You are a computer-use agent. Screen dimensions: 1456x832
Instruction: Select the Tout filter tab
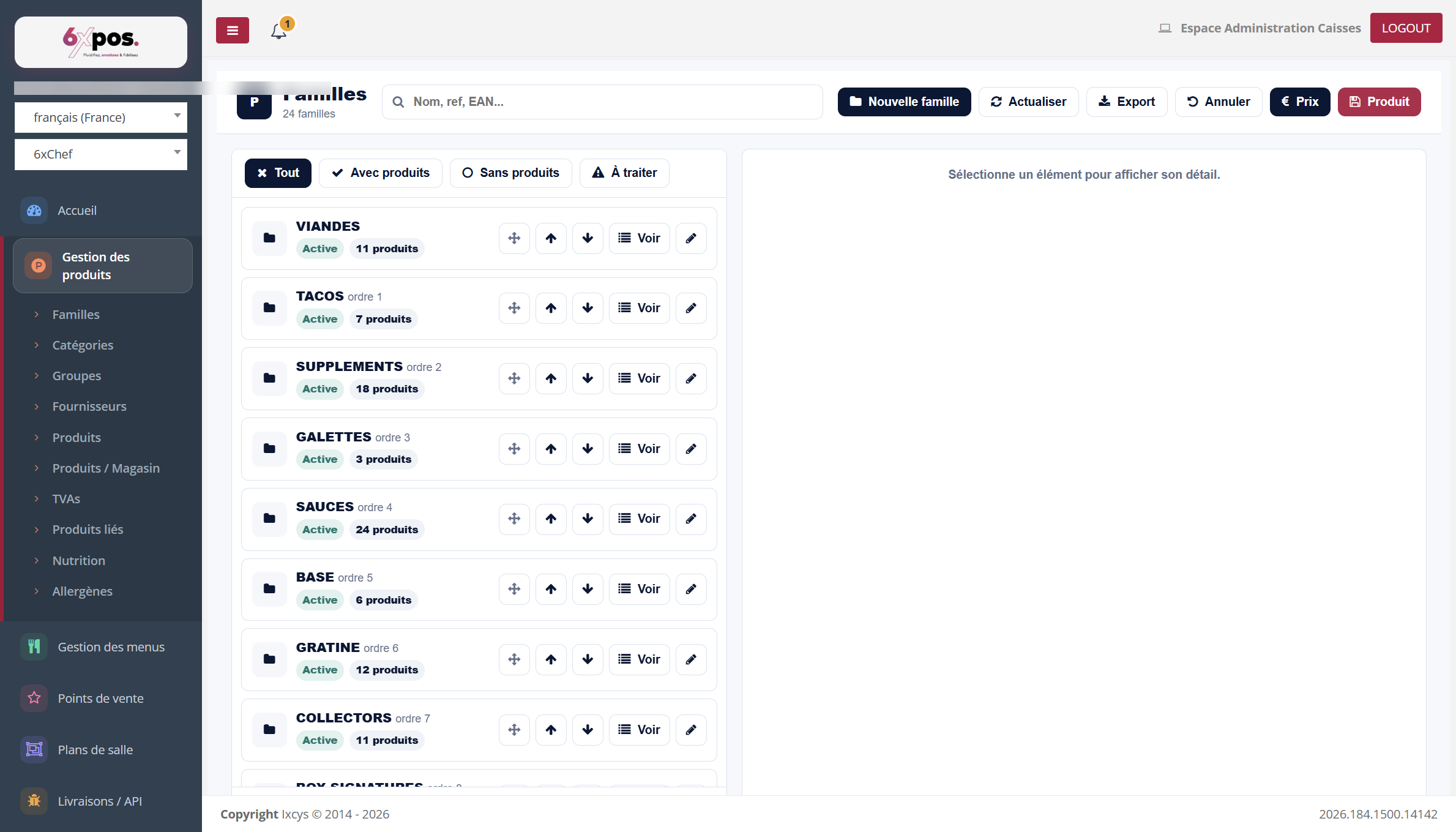[278, 173]
